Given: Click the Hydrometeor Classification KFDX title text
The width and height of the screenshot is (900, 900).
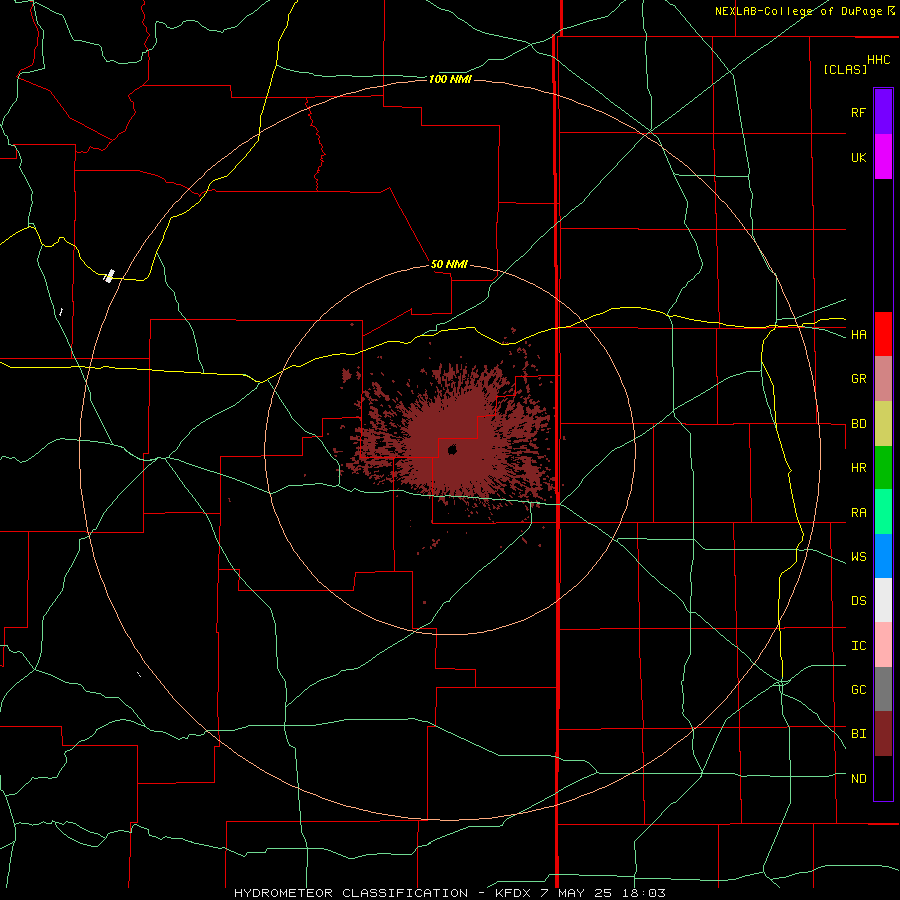Looking at the screenshot, I should click(x=450, y=893).
